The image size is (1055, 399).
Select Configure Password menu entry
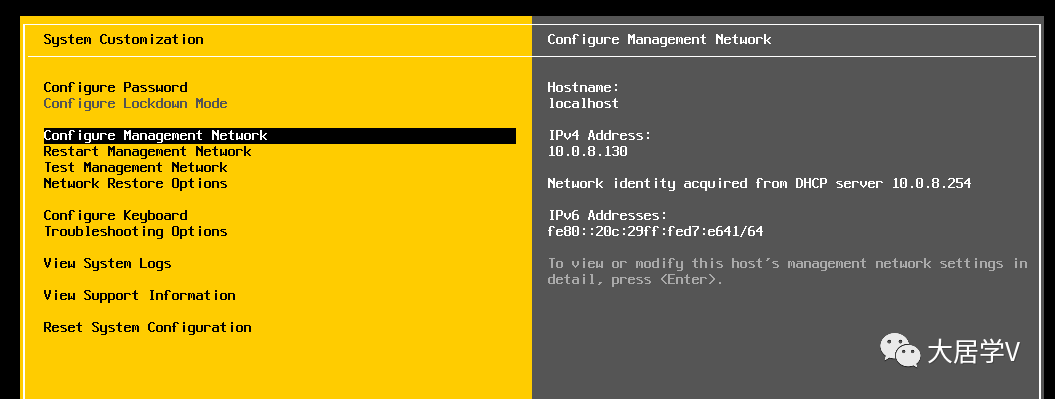(x=116, y=87)
